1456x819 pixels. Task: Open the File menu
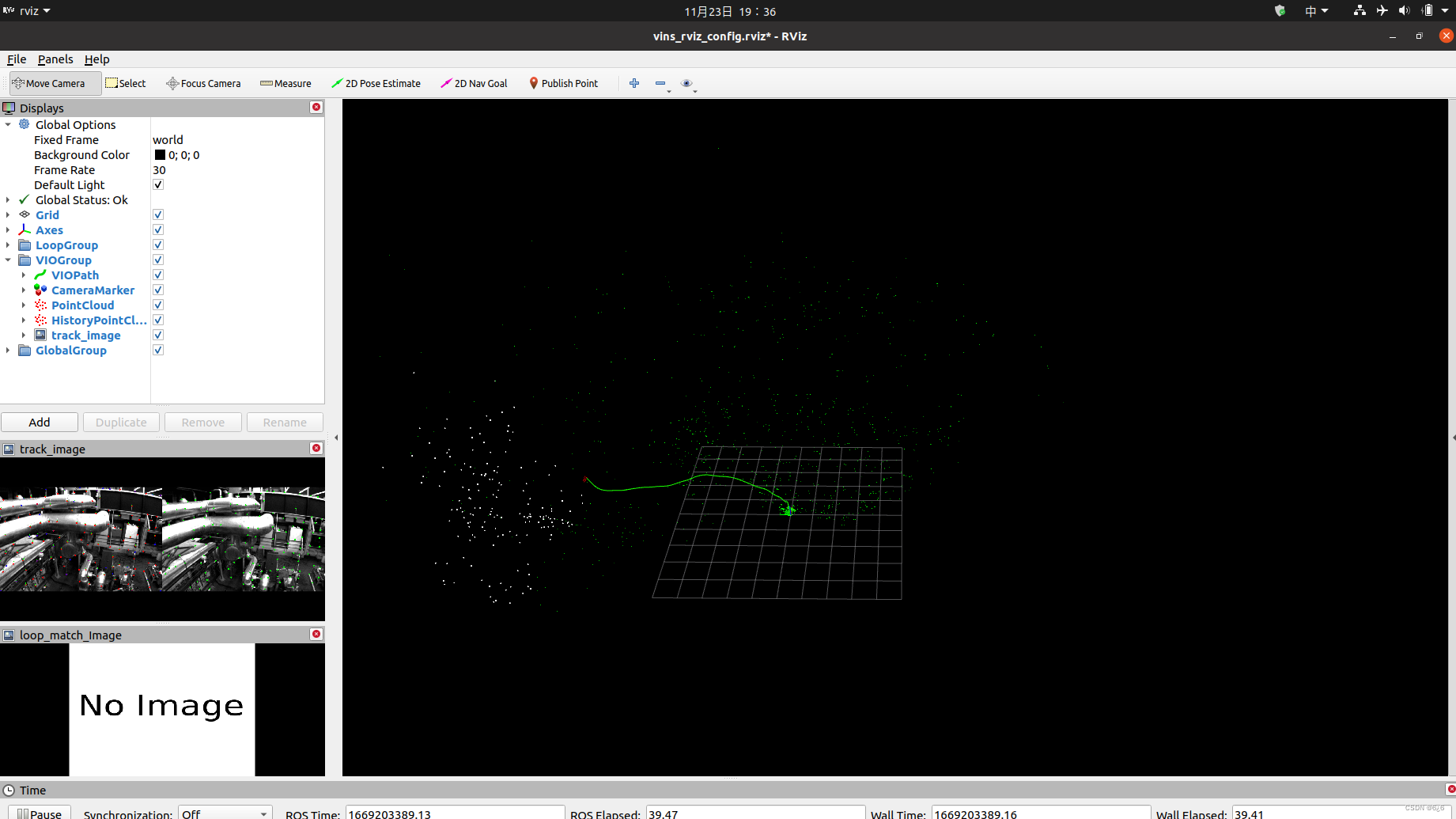pyautogui.click(x=17, y=59)
